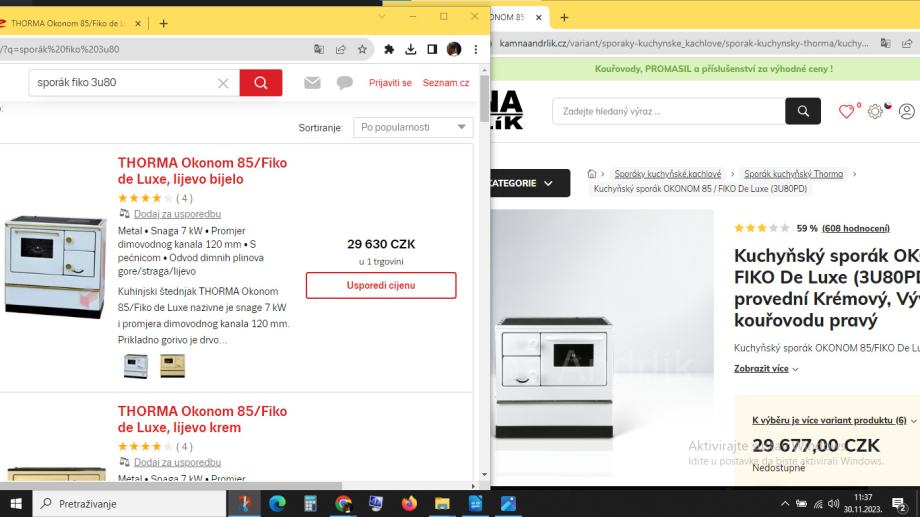Open Sporák kuchyňský Thorma breadcrumb

click(x=793, y=174)
